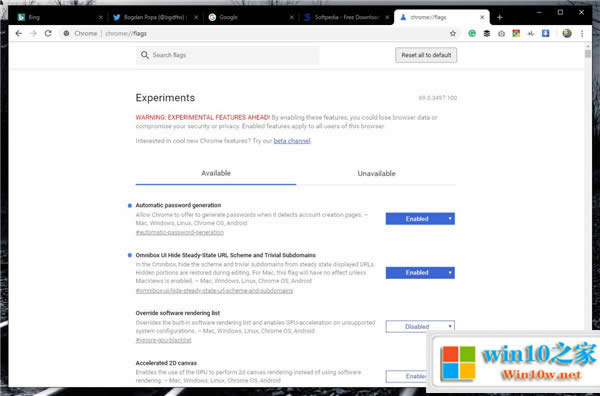
Task: Open the green Grammarly-style extension icon
Action: coord(472,34)
